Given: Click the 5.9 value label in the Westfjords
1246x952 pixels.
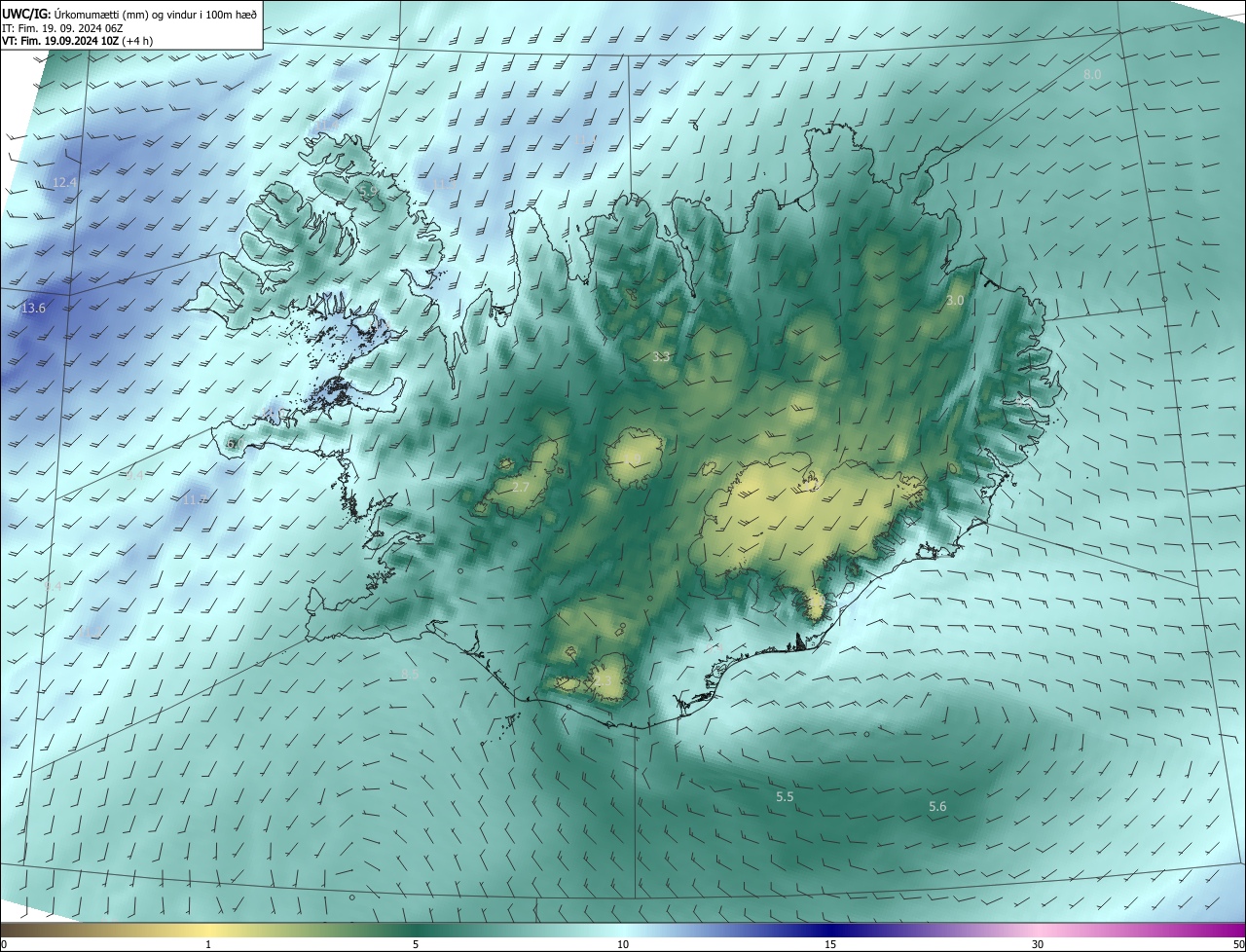Looking at the screenshot, I should 368,193.
